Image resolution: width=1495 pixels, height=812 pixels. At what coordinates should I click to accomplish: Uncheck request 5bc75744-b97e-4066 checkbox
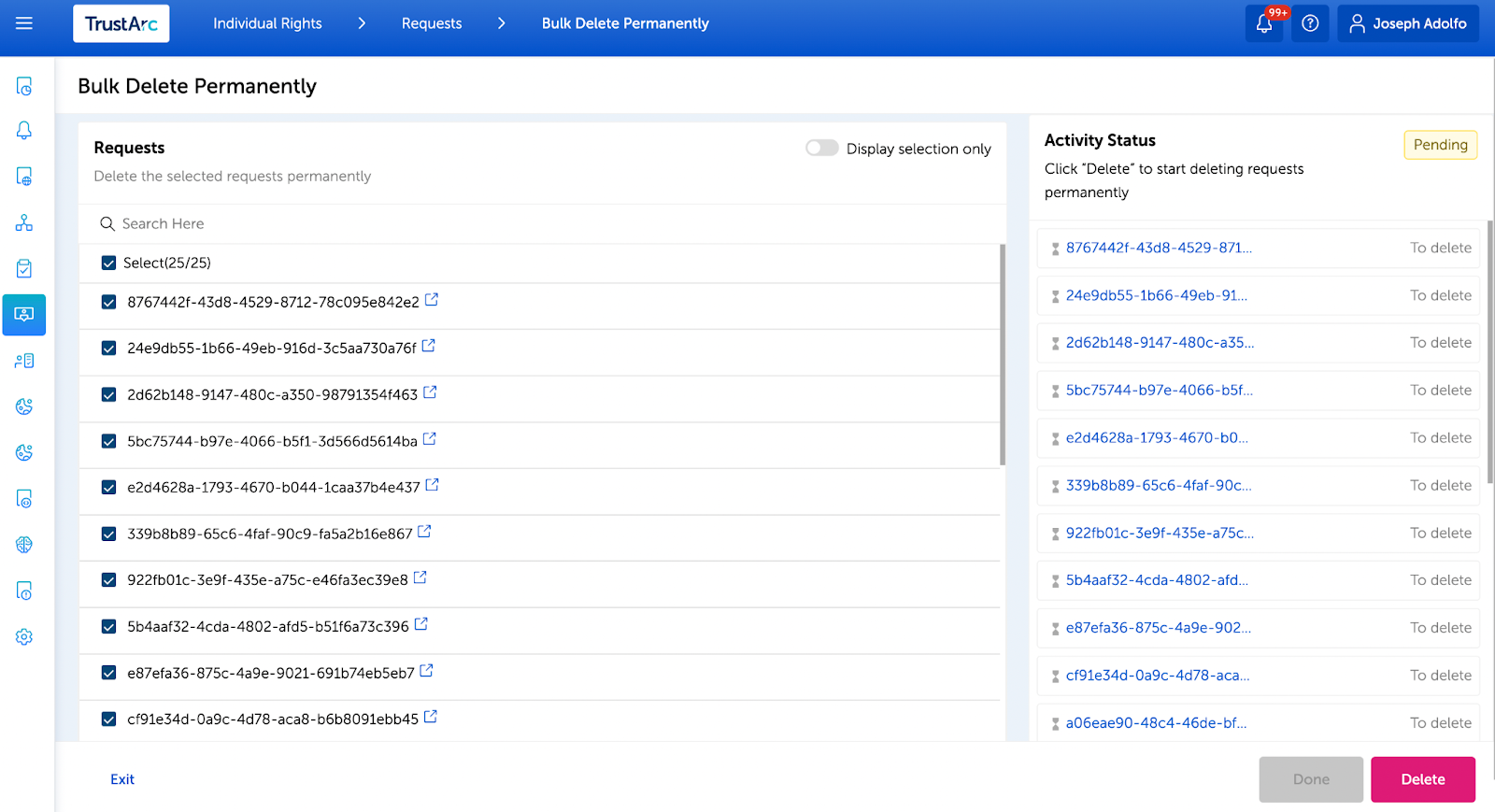[x=108, y=441]
